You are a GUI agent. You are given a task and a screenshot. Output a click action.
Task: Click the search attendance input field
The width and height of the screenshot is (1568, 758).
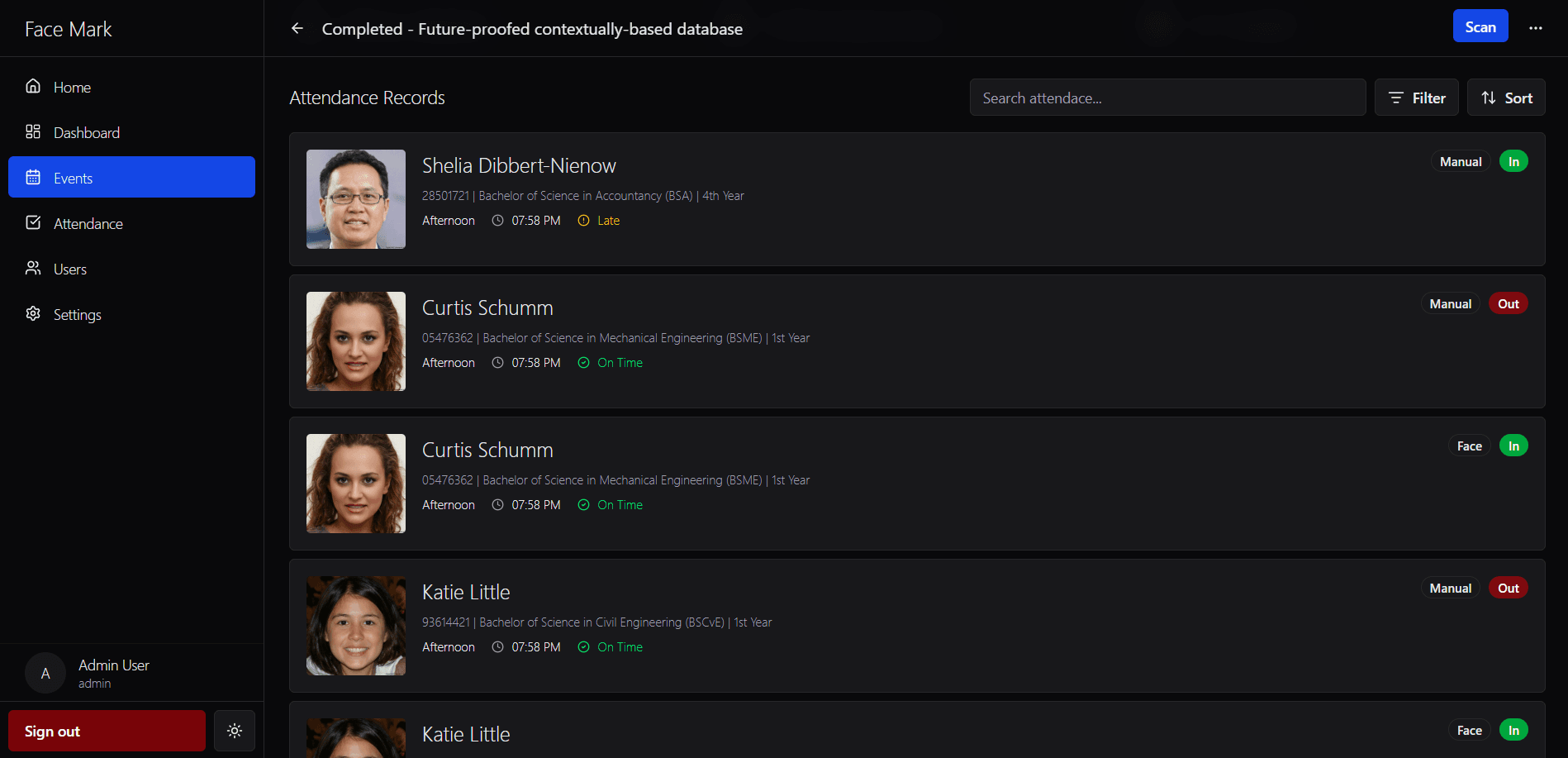click(1166, 98)
